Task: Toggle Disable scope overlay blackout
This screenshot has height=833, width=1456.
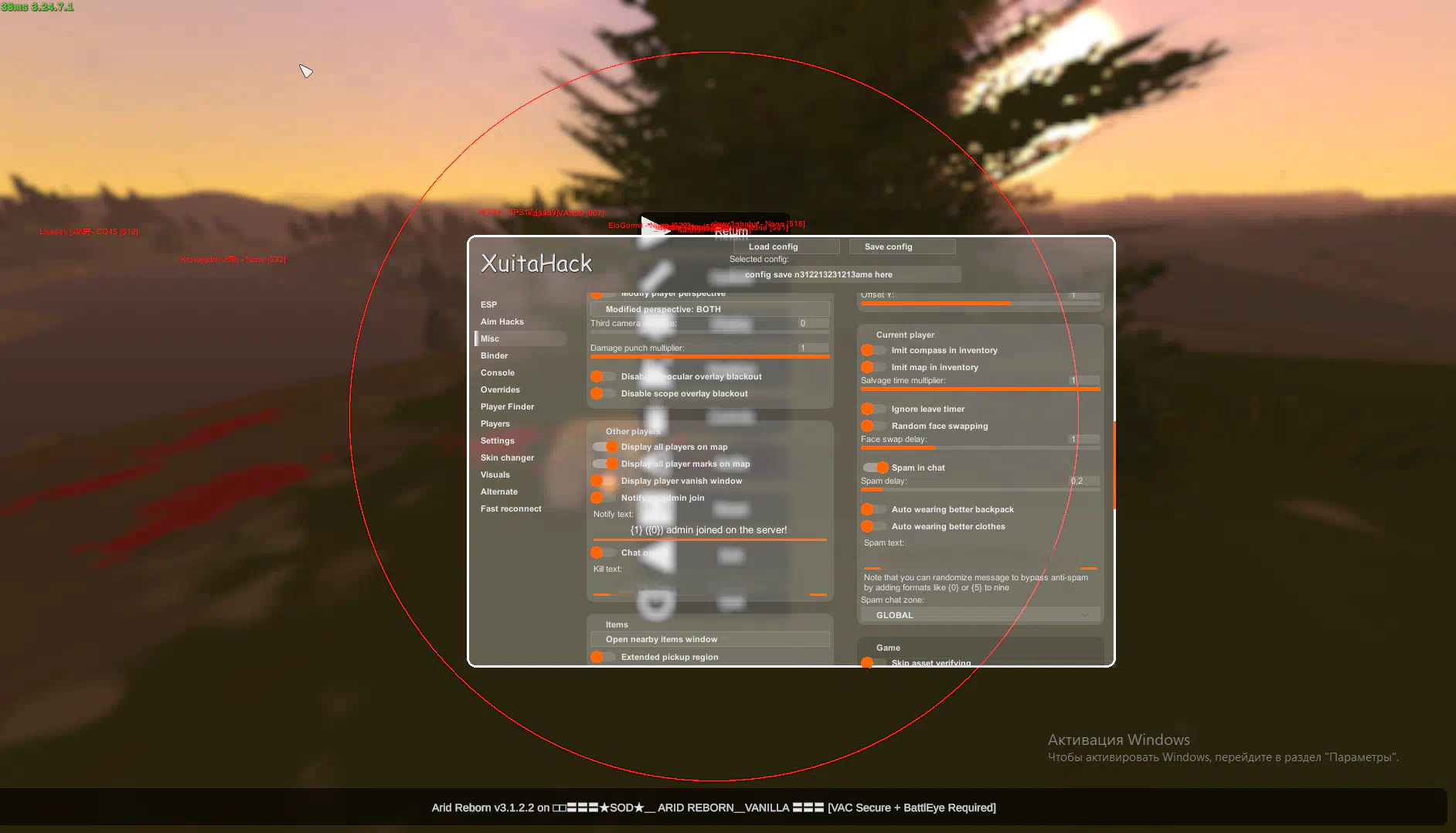Action: 603,393
